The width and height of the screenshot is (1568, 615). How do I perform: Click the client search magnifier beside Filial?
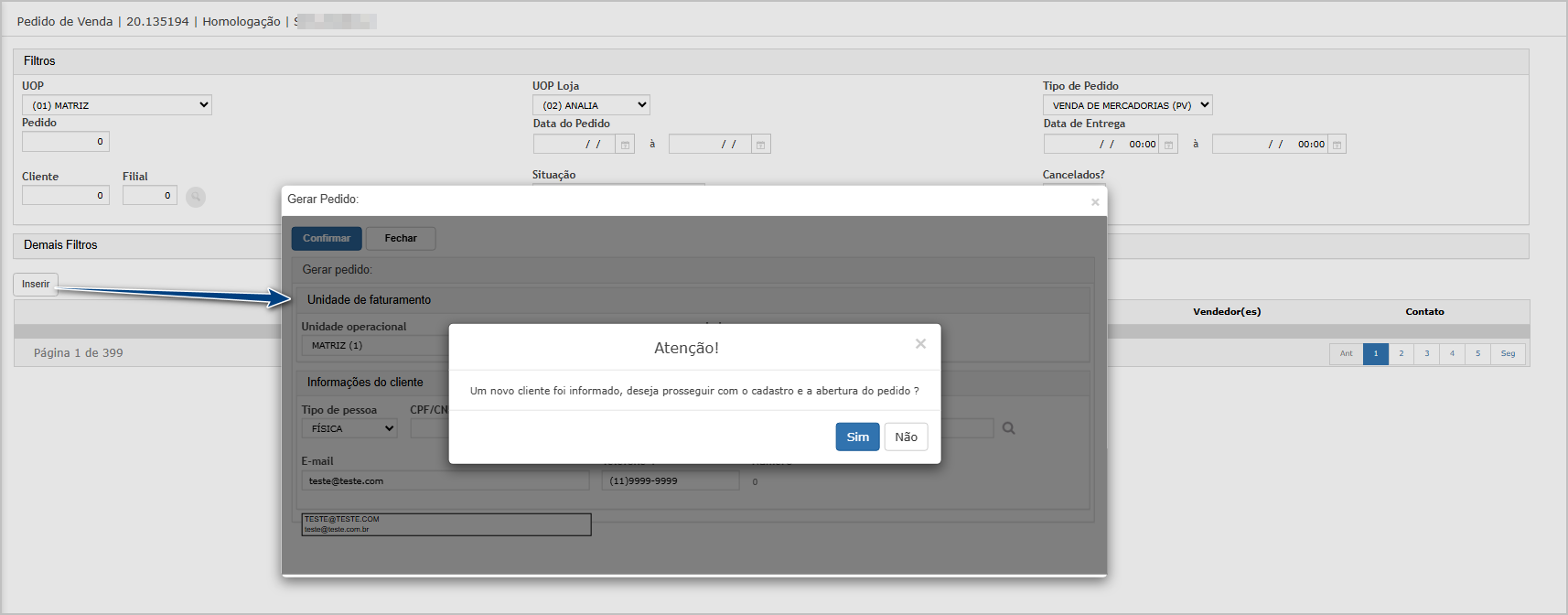click(196, 197)
